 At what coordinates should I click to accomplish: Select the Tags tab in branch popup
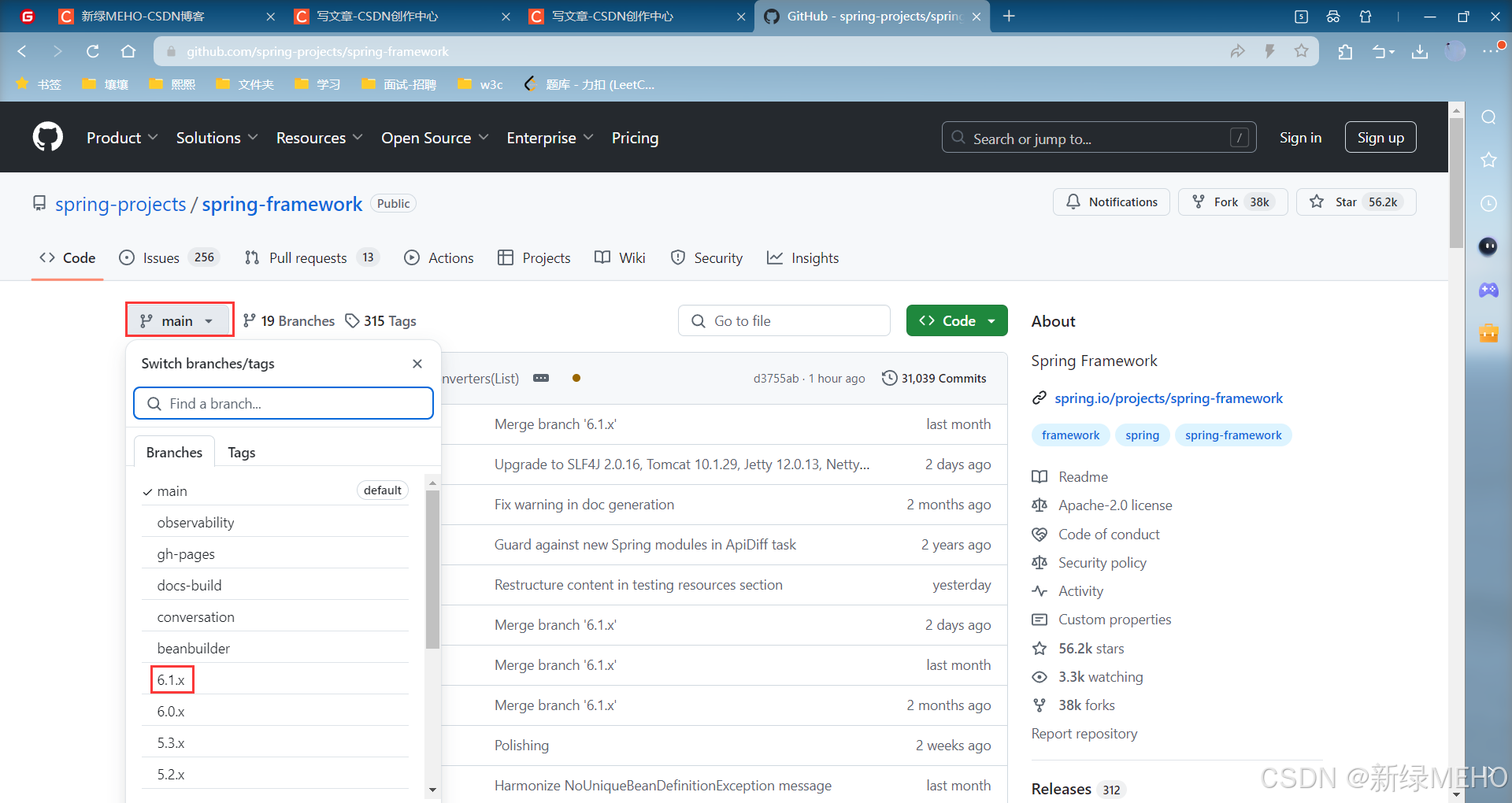click(242, 452)
